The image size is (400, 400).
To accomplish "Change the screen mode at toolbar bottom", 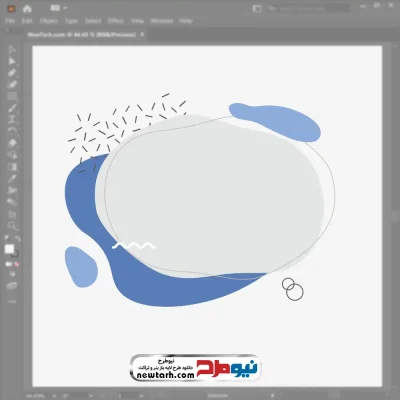I will (x=12, y=286).
